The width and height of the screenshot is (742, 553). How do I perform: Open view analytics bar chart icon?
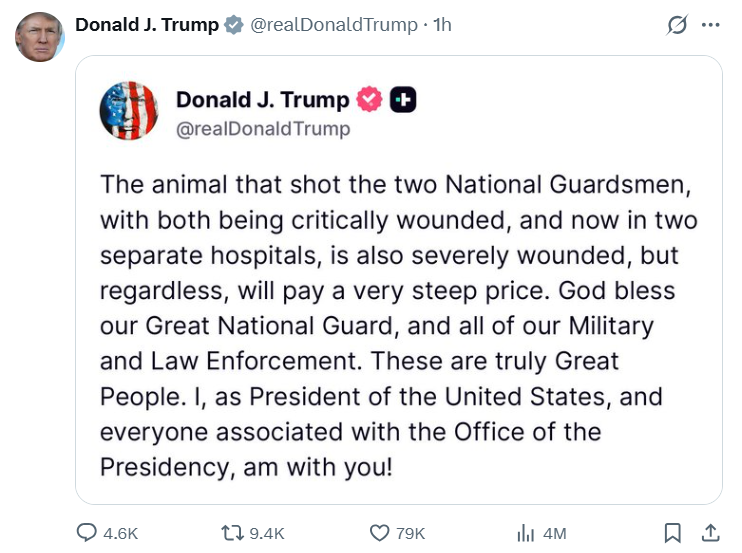[x=525, y=533]
